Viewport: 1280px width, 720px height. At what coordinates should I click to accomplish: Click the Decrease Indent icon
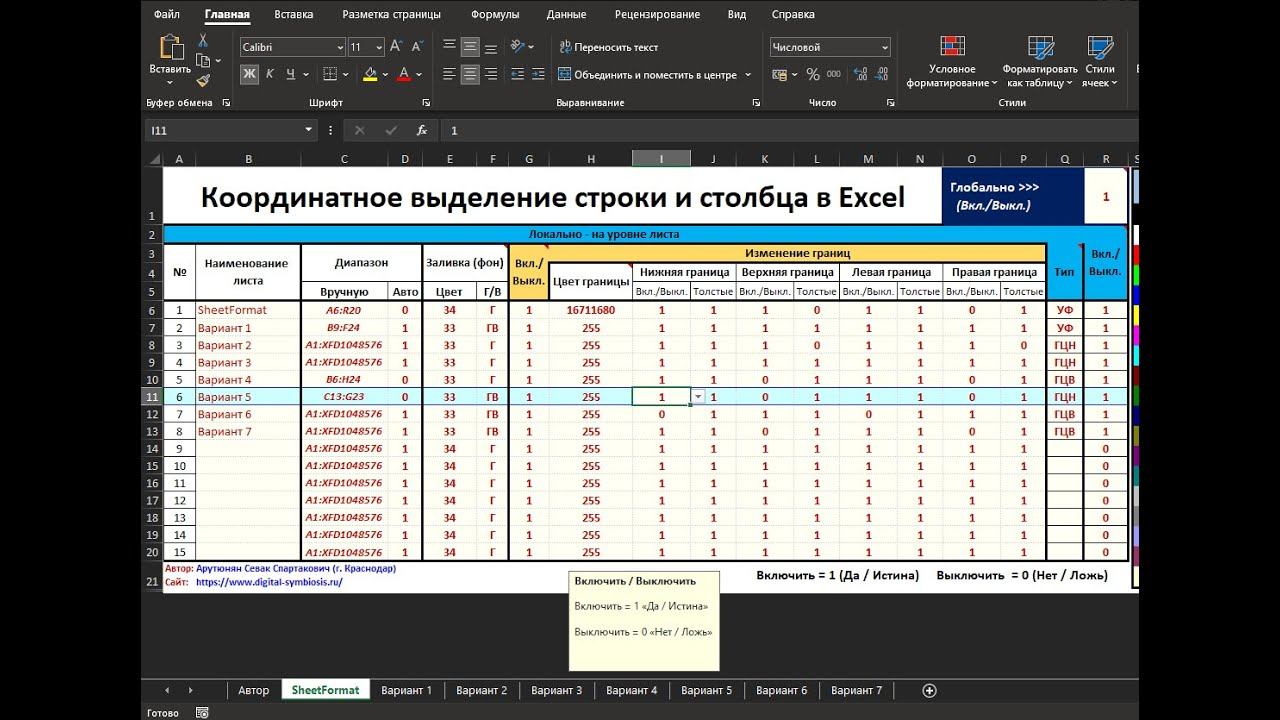pyautogui.click(x=518, y=74)
